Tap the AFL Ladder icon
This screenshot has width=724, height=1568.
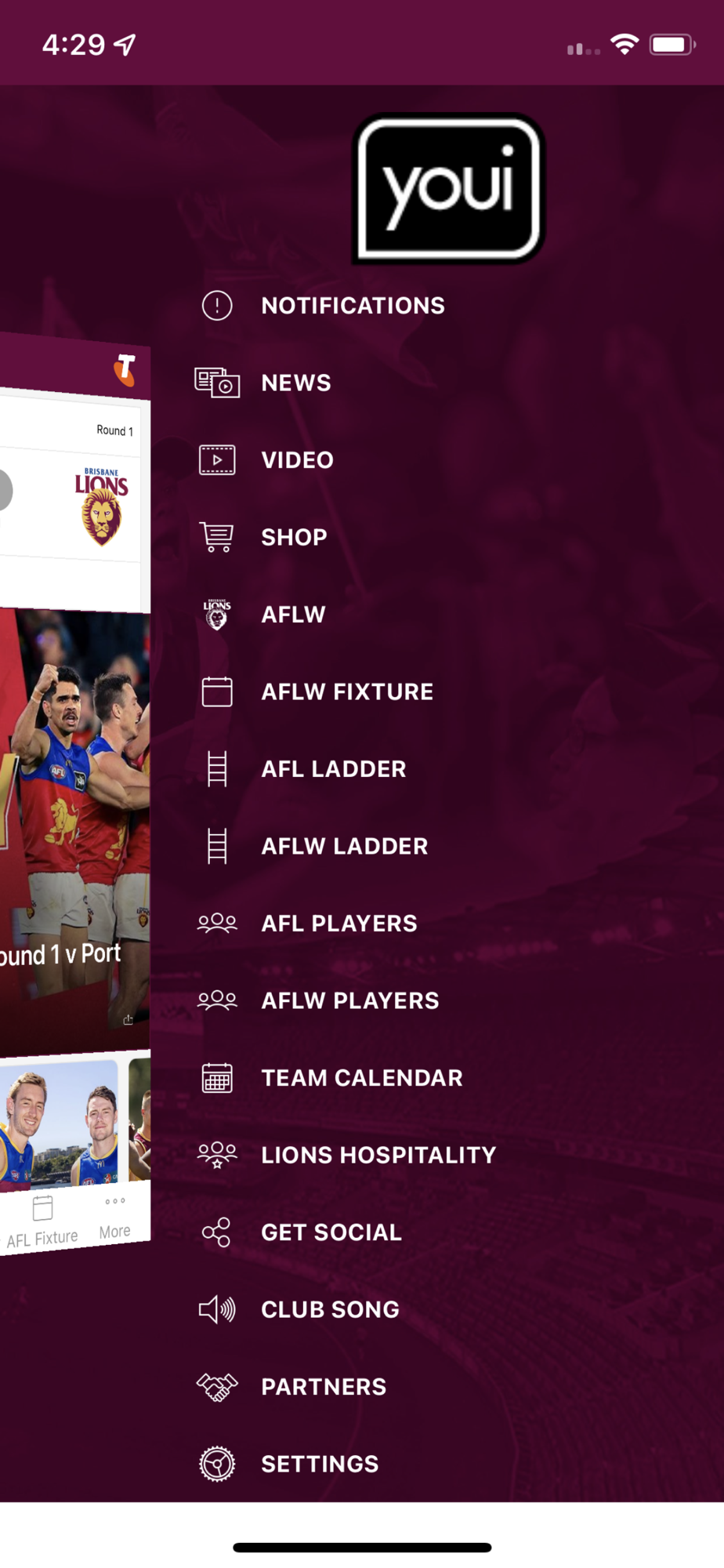tap(217, 769)
